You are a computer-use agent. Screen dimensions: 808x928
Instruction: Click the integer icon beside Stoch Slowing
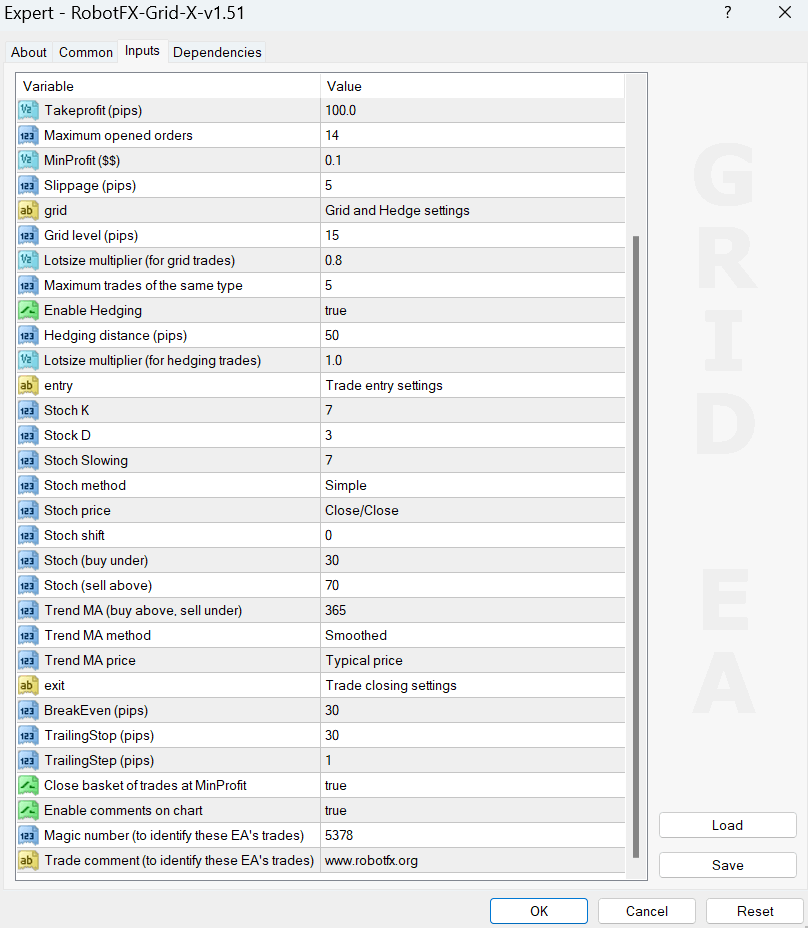(x=28, y=460)
